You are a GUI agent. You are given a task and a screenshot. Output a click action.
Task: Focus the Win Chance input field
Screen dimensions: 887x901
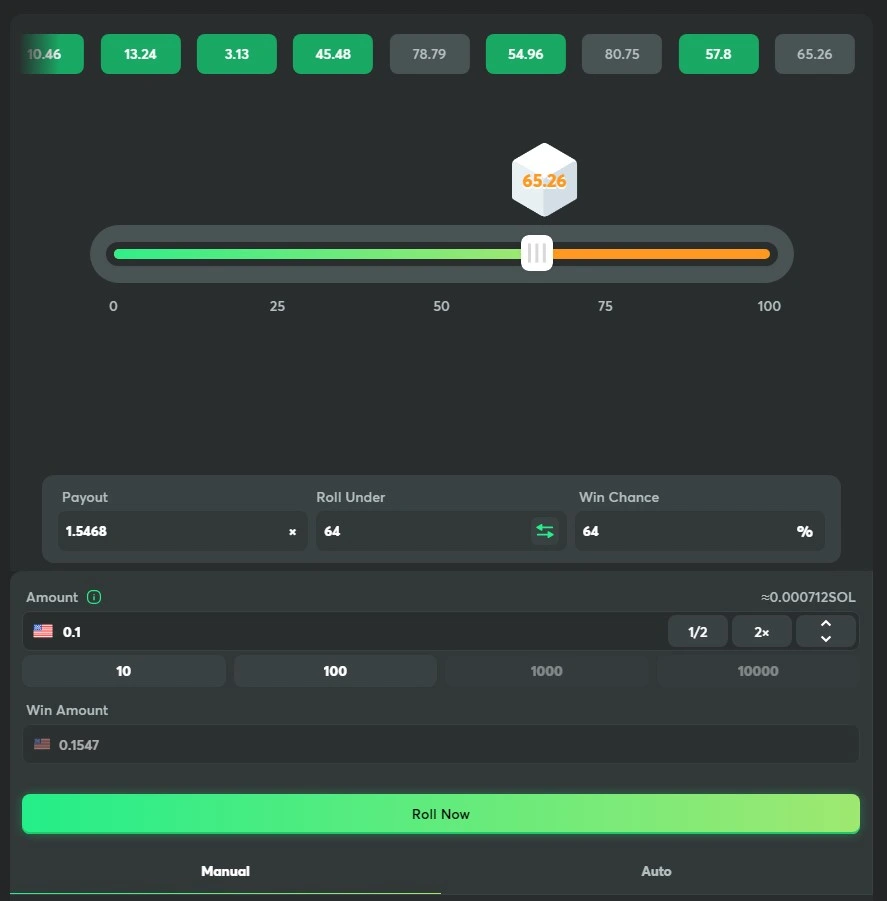[x=700, y=531]
